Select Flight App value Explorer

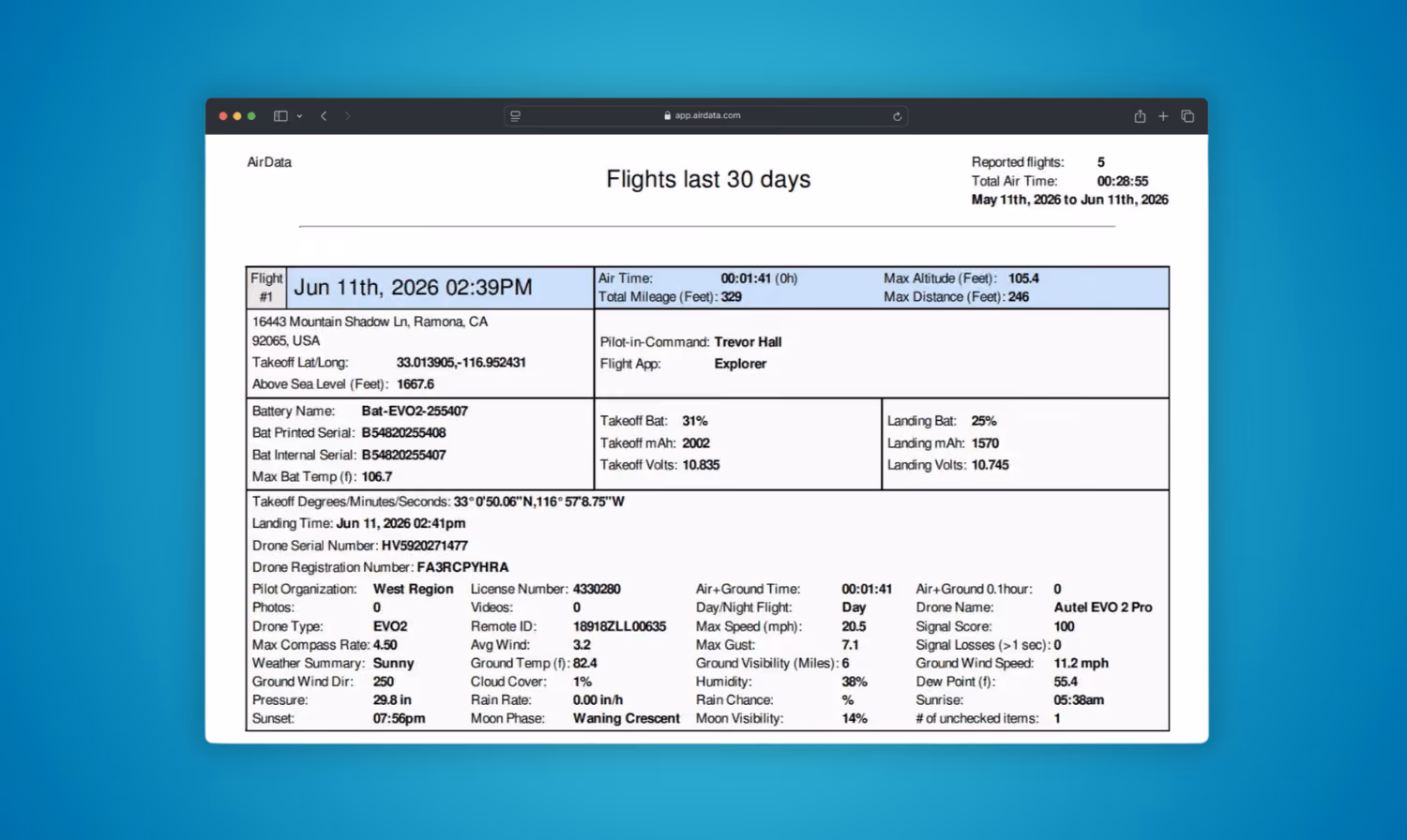(x=740, y=364)
